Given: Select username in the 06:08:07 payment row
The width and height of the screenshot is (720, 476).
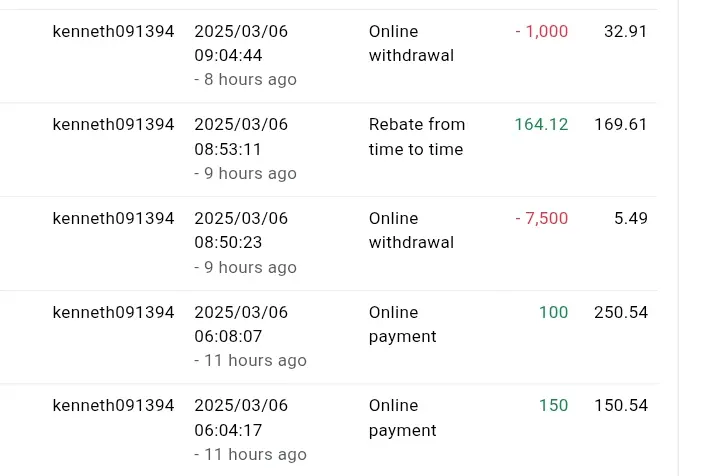Looking at the screenshot, I should click(x=113, y=312).
